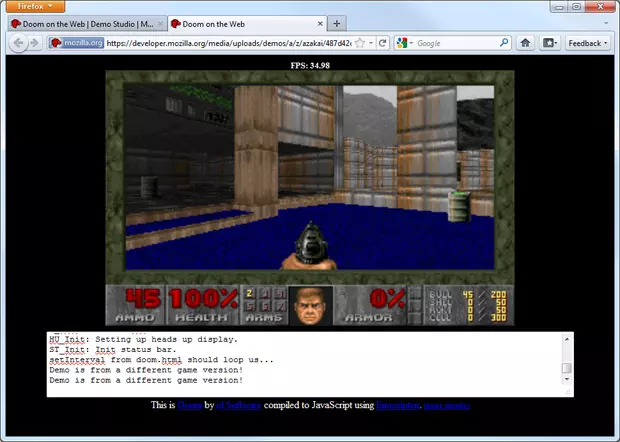Click the FPS counter text
620x442 pixels.
coord(310,66)
